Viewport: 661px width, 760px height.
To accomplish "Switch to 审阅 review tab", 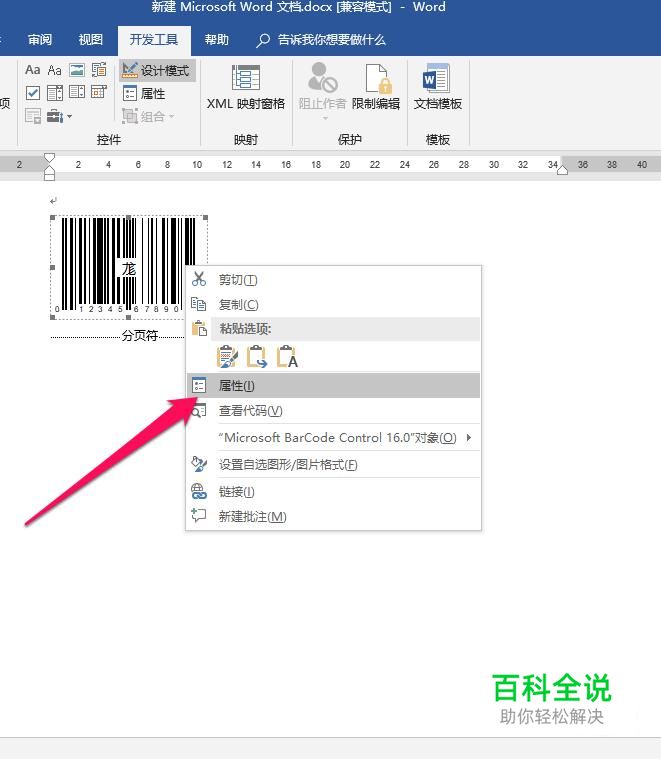I will [40, 39].
